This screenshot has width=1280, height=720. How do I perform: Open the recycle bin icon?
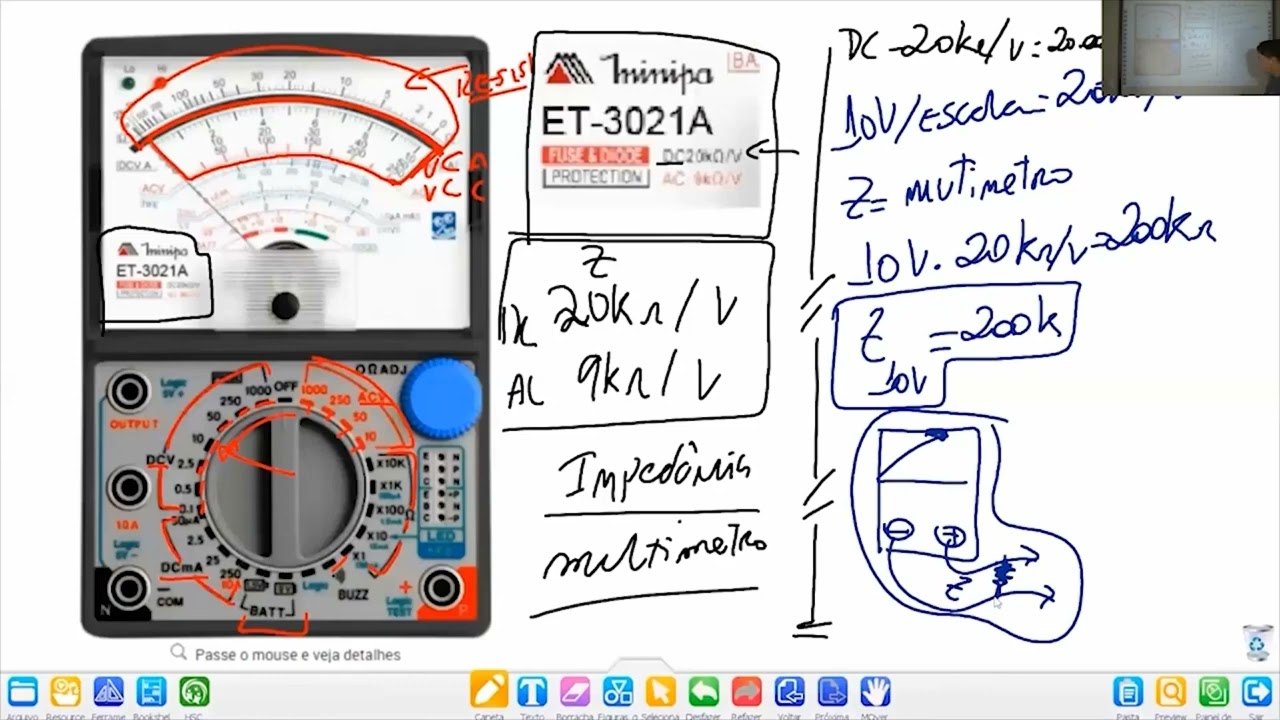(1256, 642)
